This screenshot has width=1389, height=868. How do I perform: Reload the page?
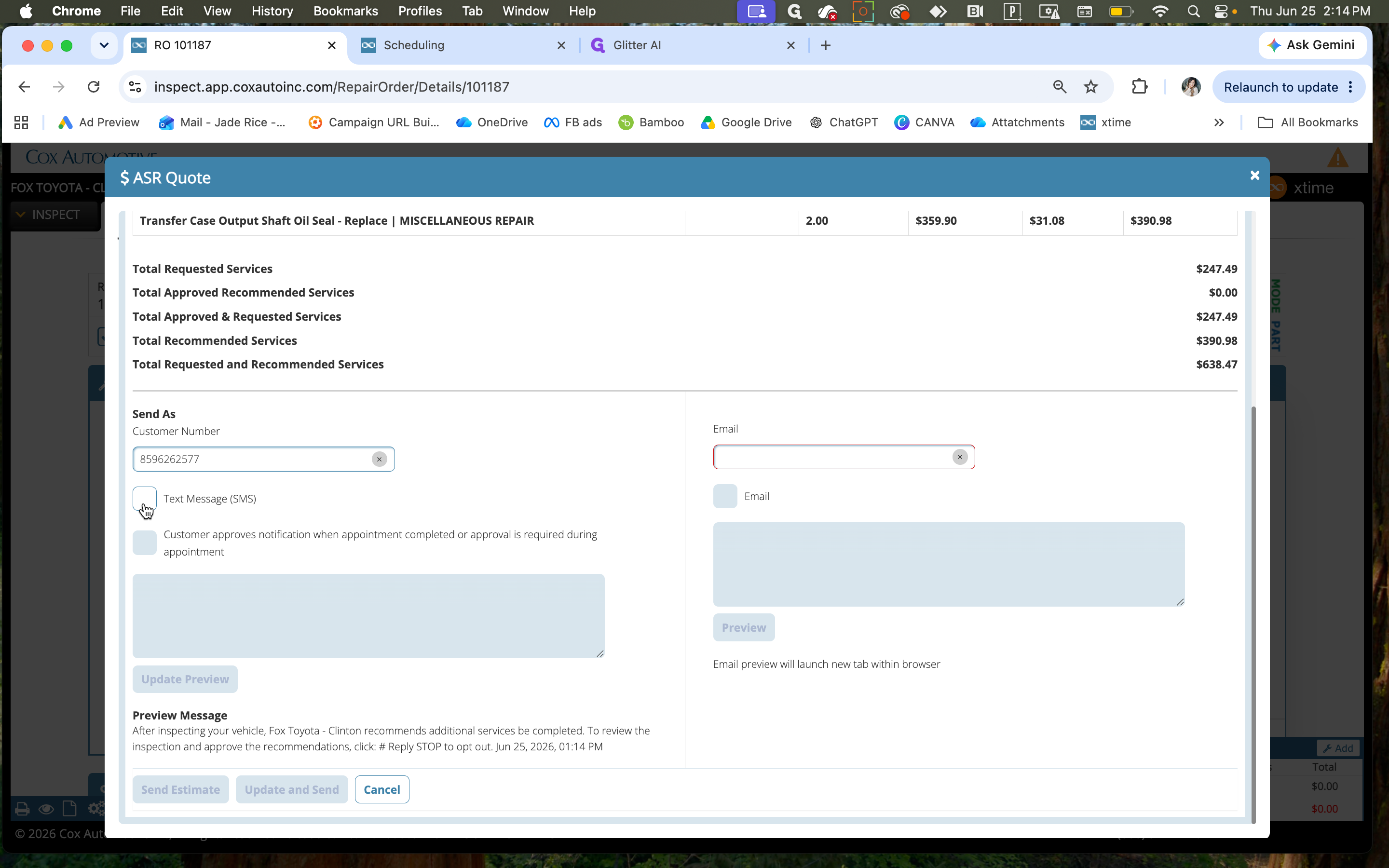click(x=94, y=87)
